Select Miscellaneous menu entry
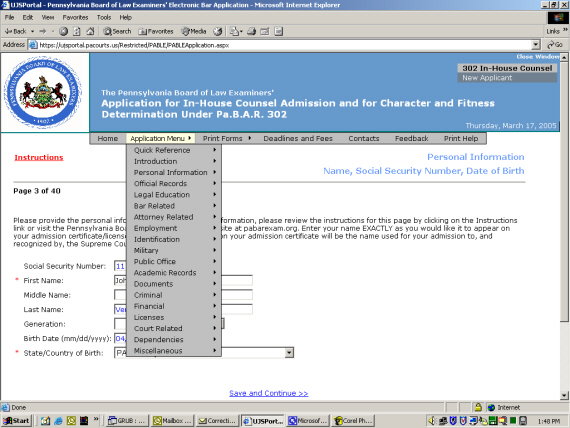Viewport: 570px width, 428px height. coord(174,351)
